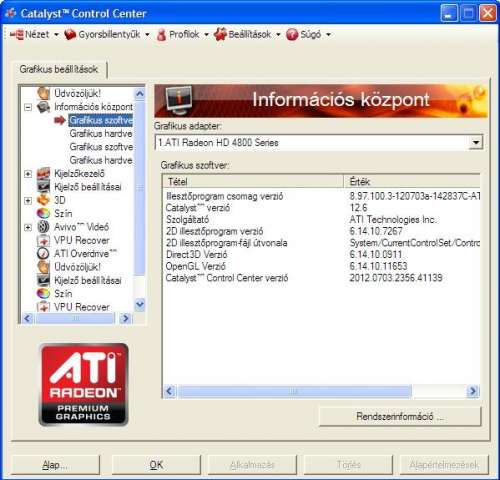Click the 3D tree icon
This screenshot has width=500, height=480.
pos(43,200)
